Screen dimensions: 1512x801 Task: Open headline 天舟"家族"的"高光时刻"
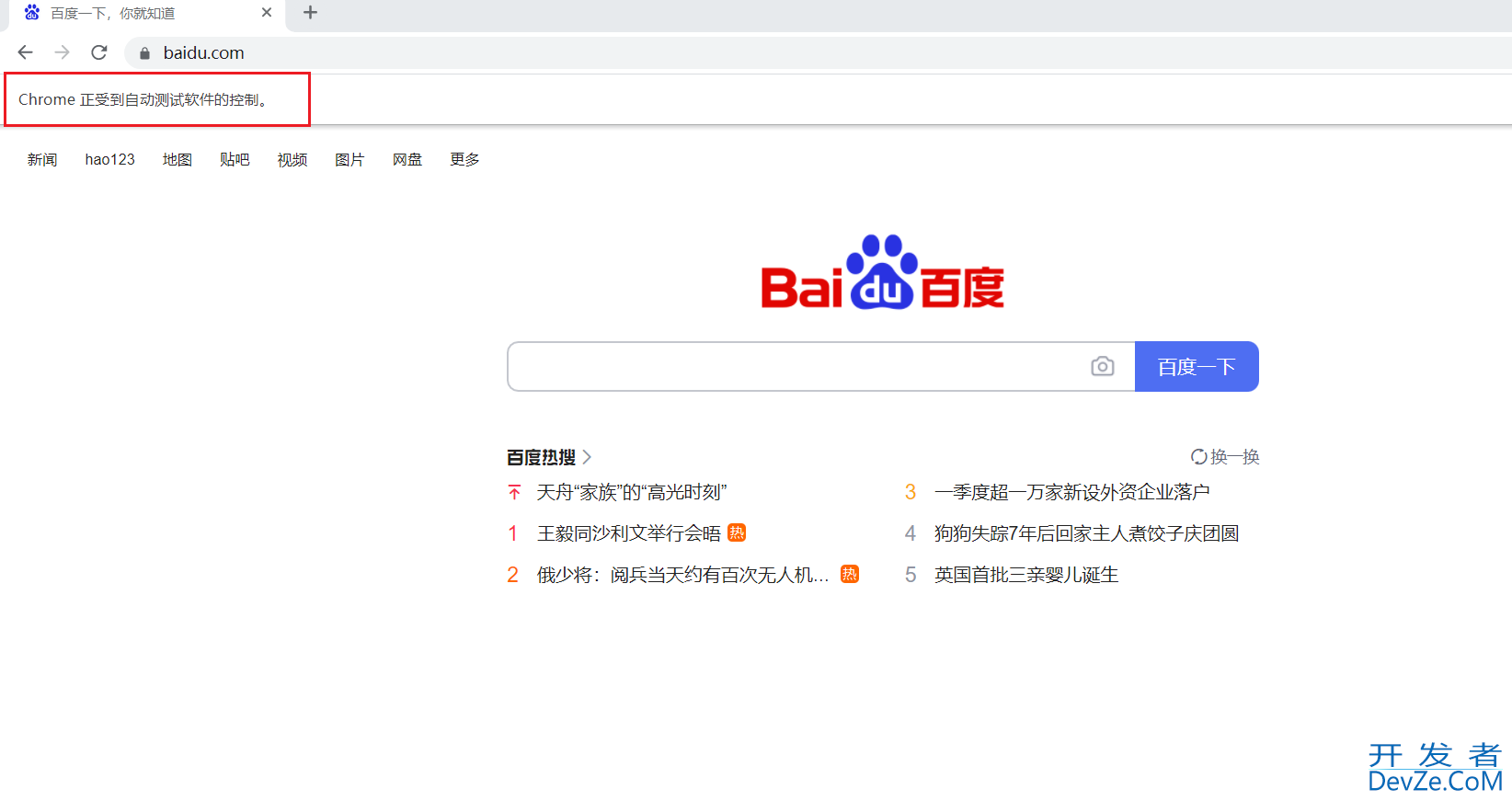point(632,492)
